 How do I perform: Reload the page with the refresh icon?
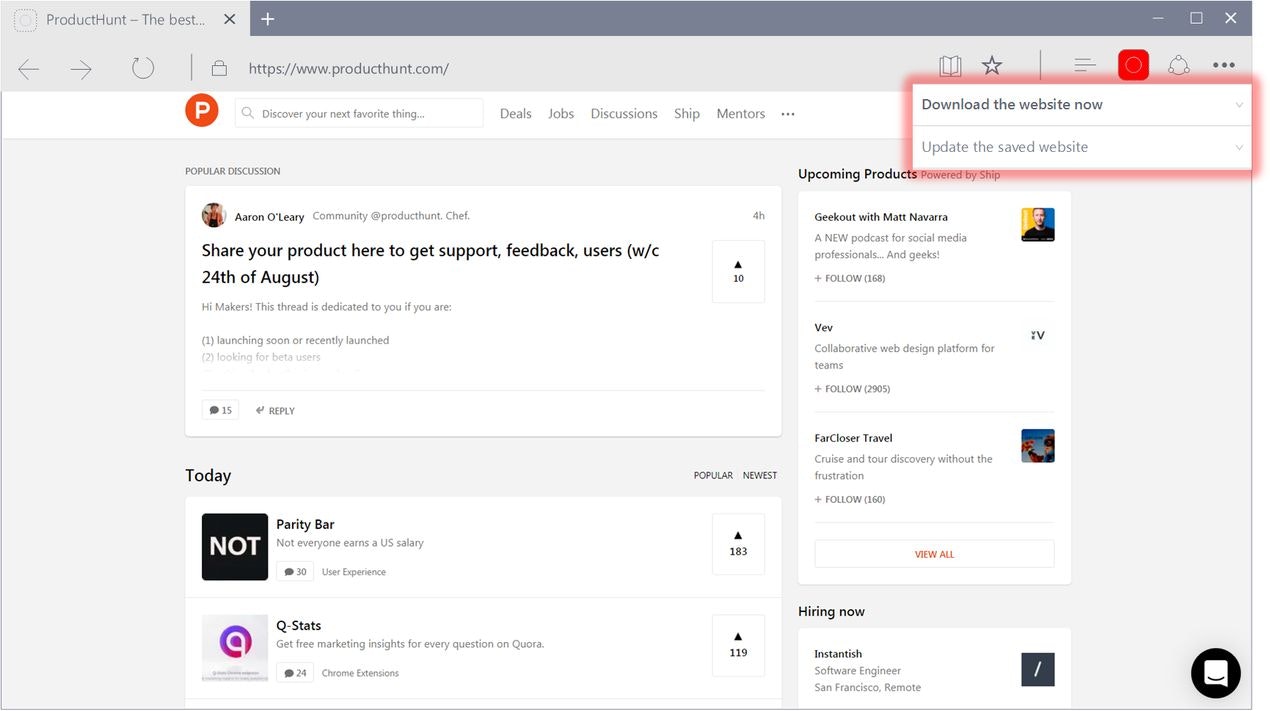[143, 68]
